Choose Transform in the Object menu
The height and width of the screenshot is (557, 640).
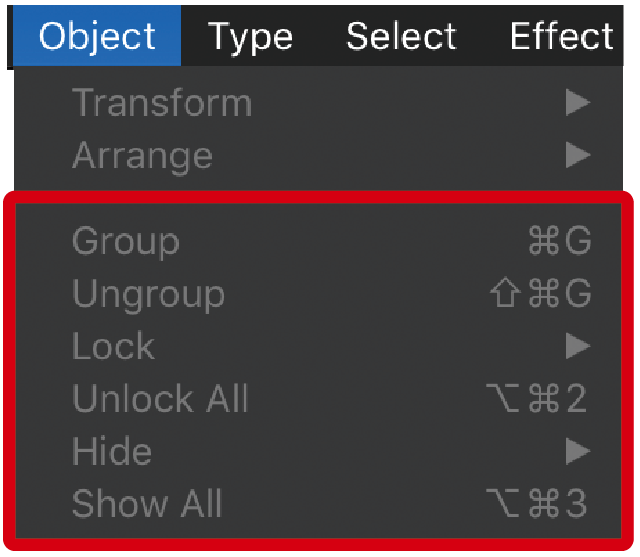click(162, 103)
